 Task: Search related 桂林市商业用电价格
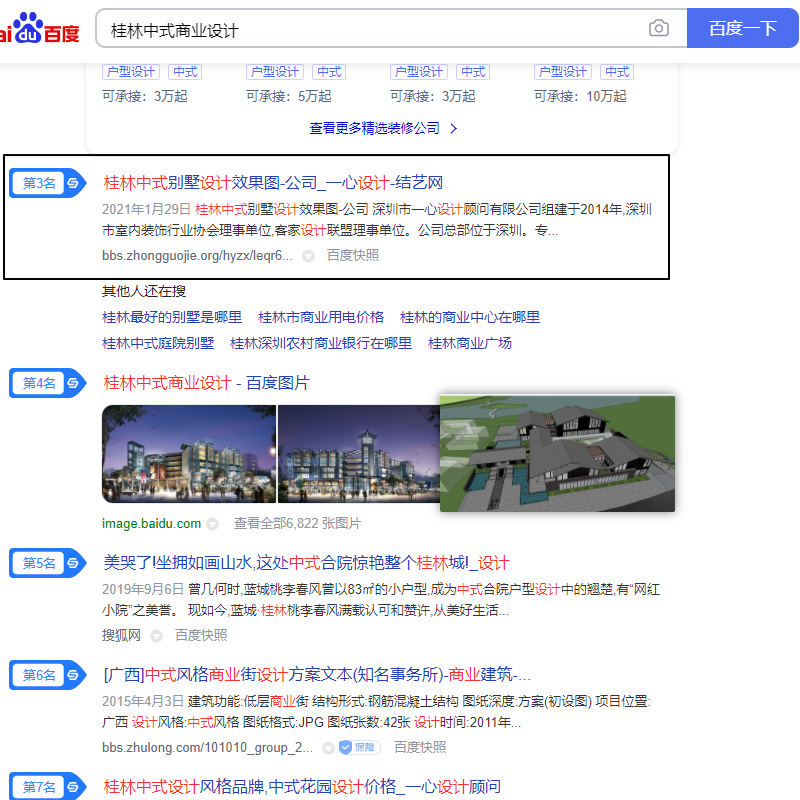point(321,317)
